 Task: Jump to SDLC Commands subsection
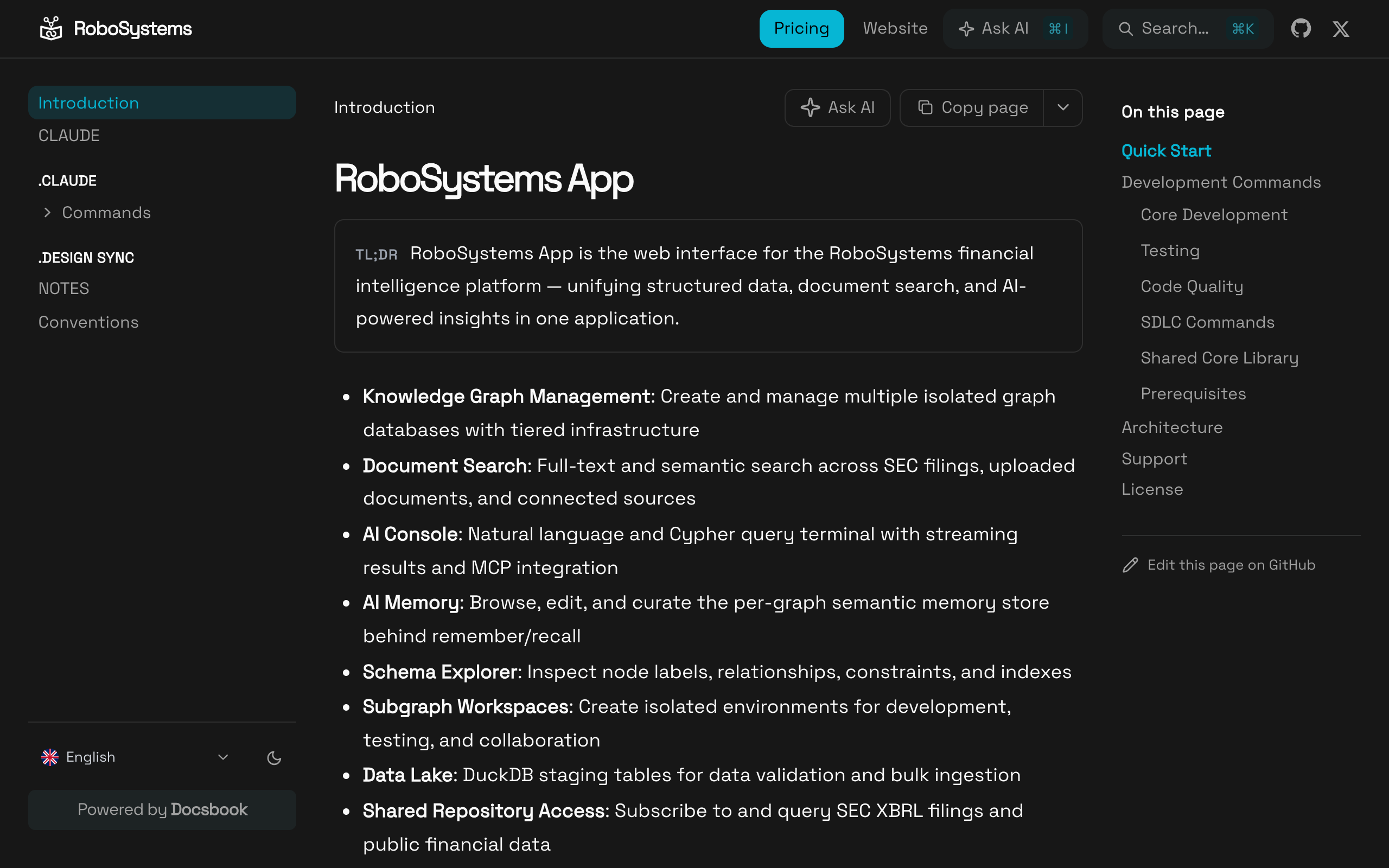pyautogui.click(x=1207, y=322)
